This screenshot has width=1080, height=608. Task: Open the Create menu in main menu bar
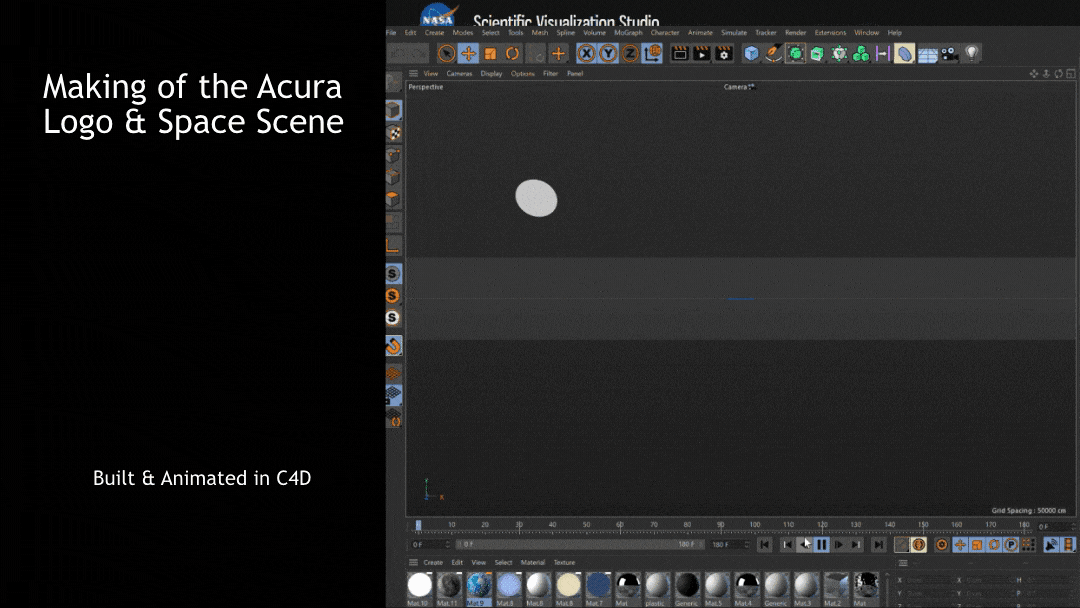pos(435,32)
